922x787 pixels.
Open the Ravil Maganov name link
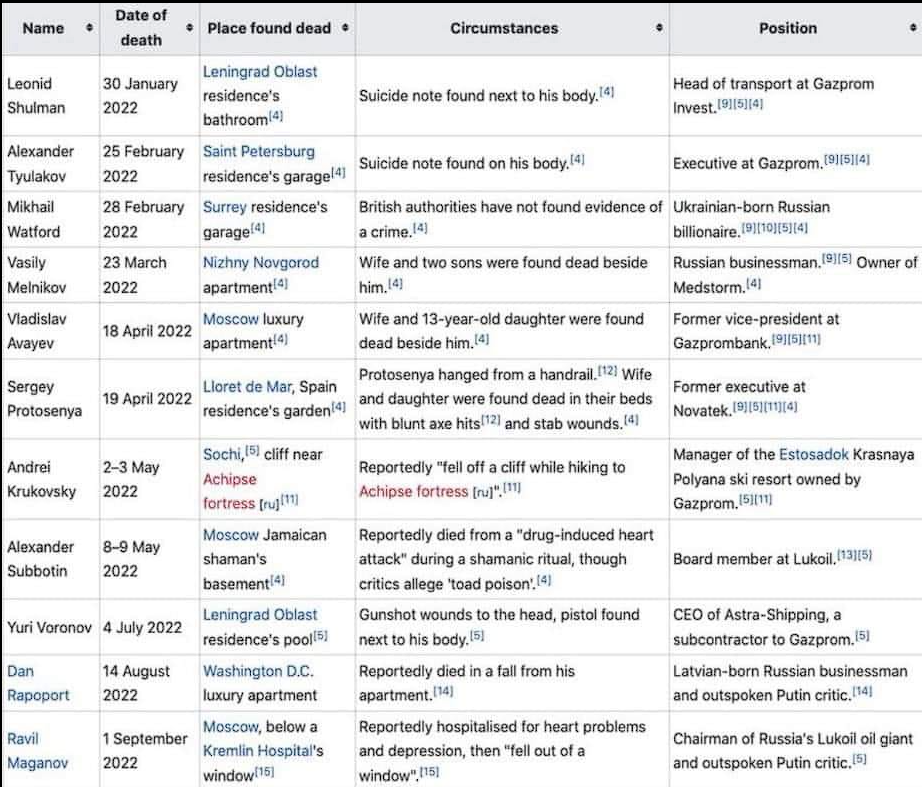38,751
